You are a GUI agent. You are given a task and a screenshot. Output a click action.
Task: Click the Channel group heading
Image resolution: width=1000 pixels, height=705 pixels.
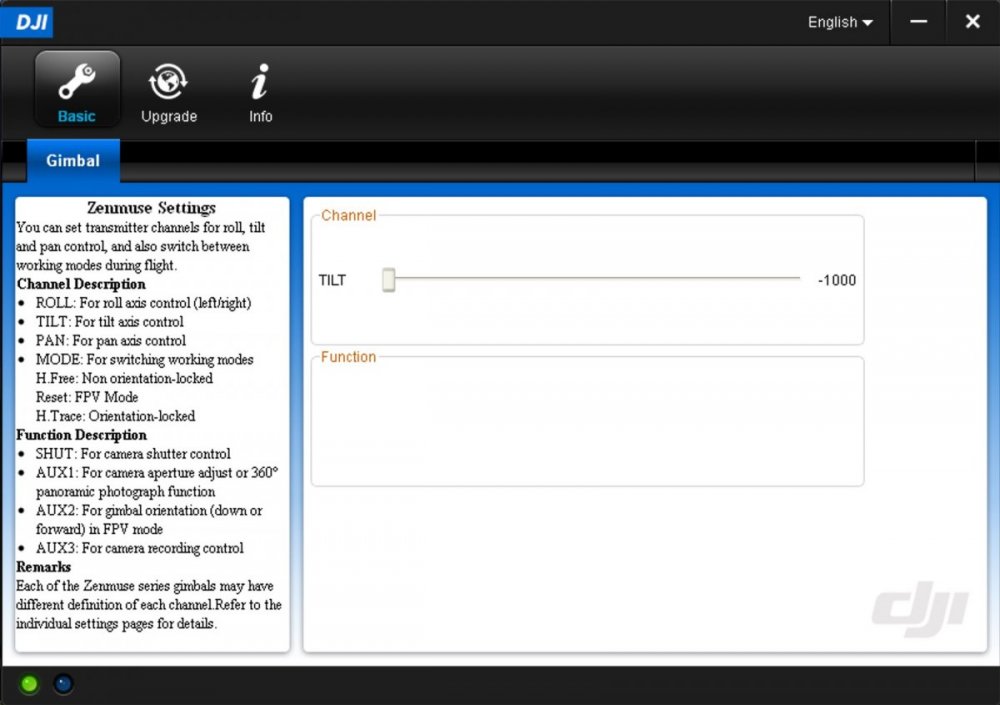click(348, 216)
